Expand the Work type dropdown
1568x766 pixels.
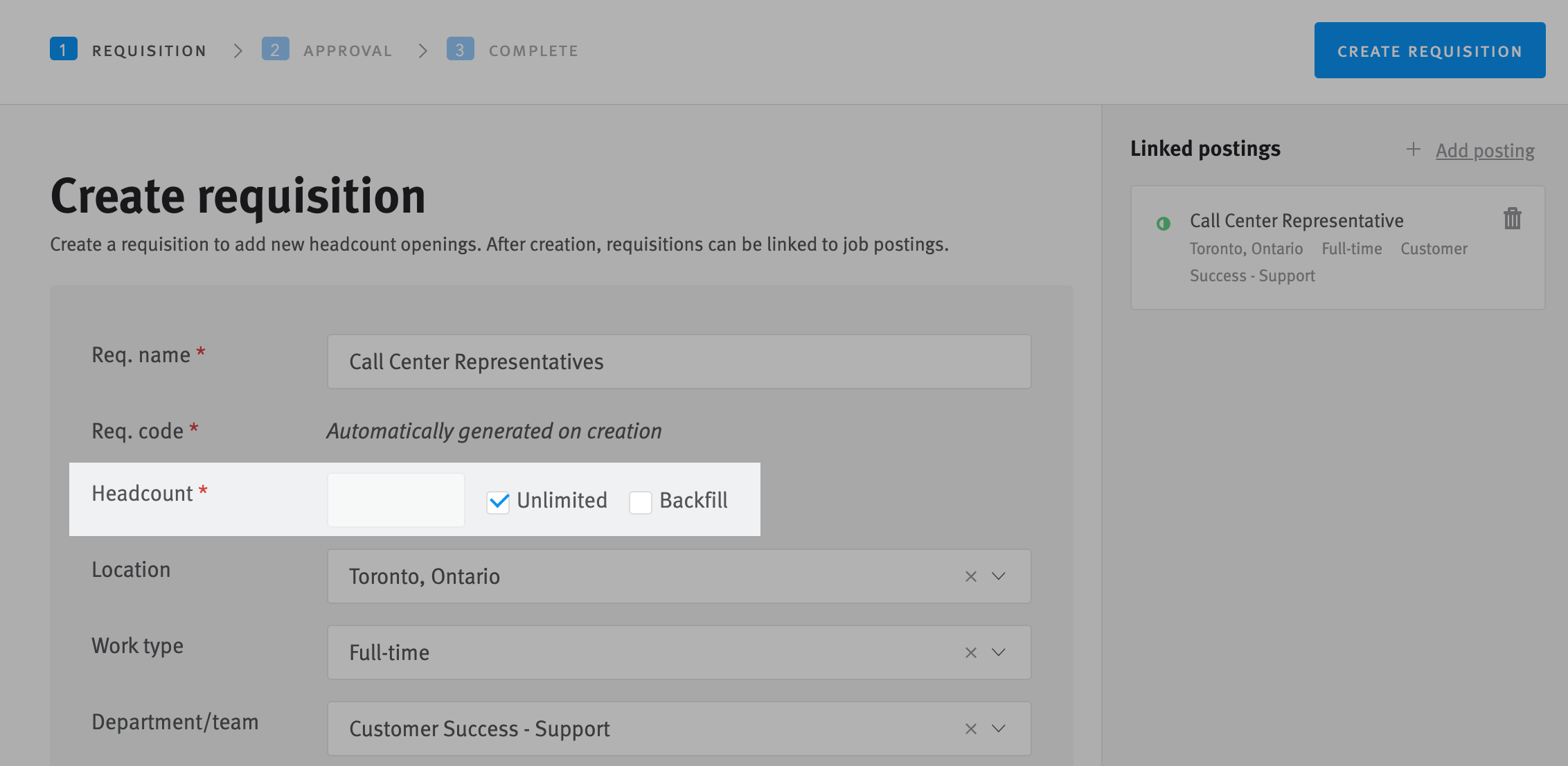tap(997, 652)
